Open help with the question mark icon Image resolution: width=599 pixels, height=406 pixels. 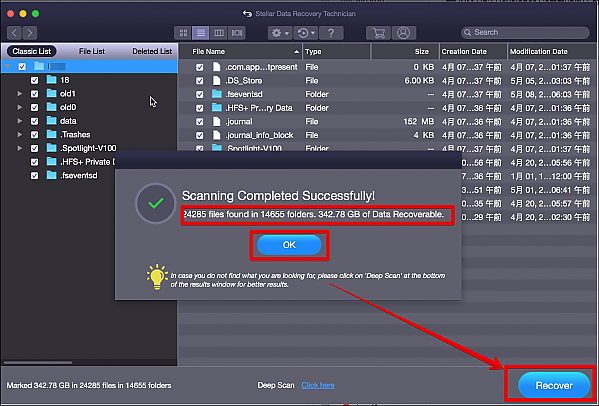tap(331, 33)
